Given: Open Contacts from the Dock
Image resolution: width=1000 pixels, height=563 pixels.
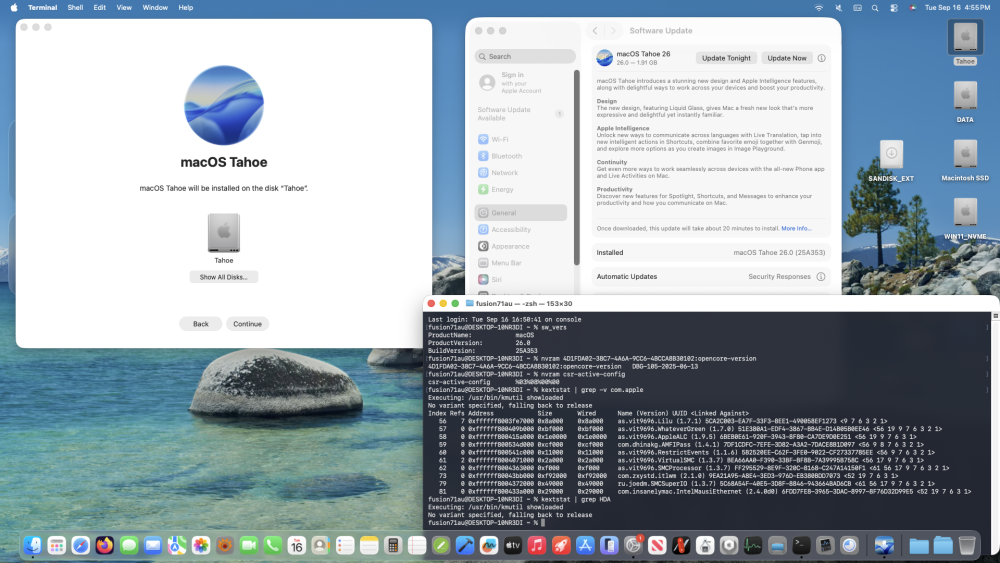Looking at the screenshot, I should pos(321,545).
